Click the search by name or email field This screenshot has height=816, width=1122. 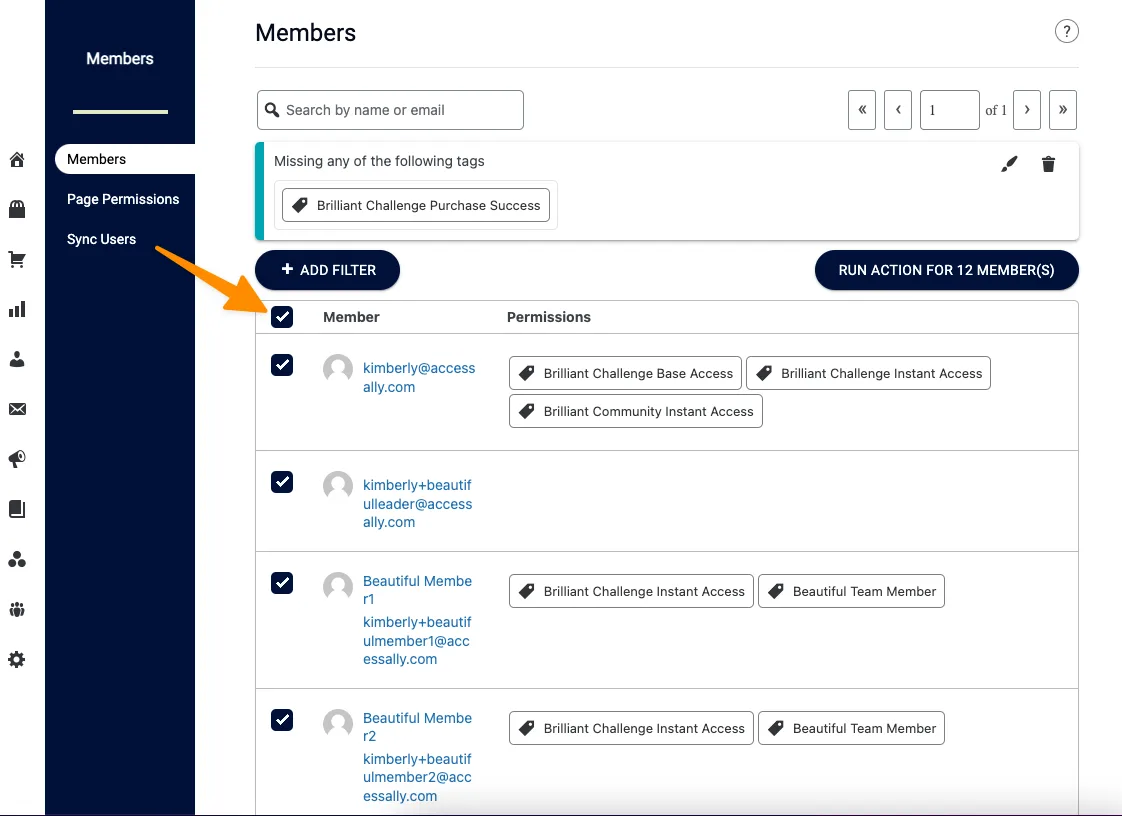[x=390, y=110]
